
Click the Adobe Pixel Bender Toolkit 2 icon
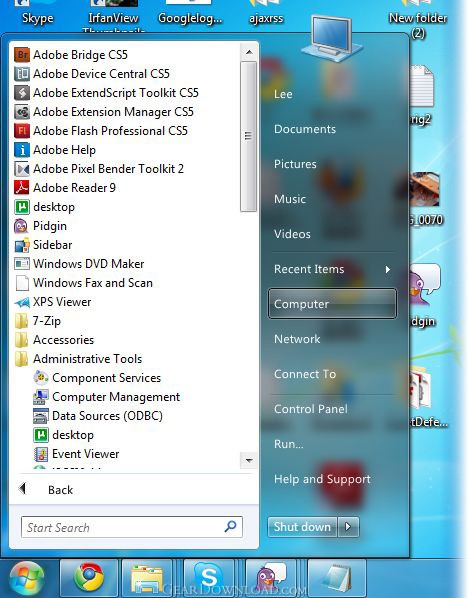click(x=22, y=169)
